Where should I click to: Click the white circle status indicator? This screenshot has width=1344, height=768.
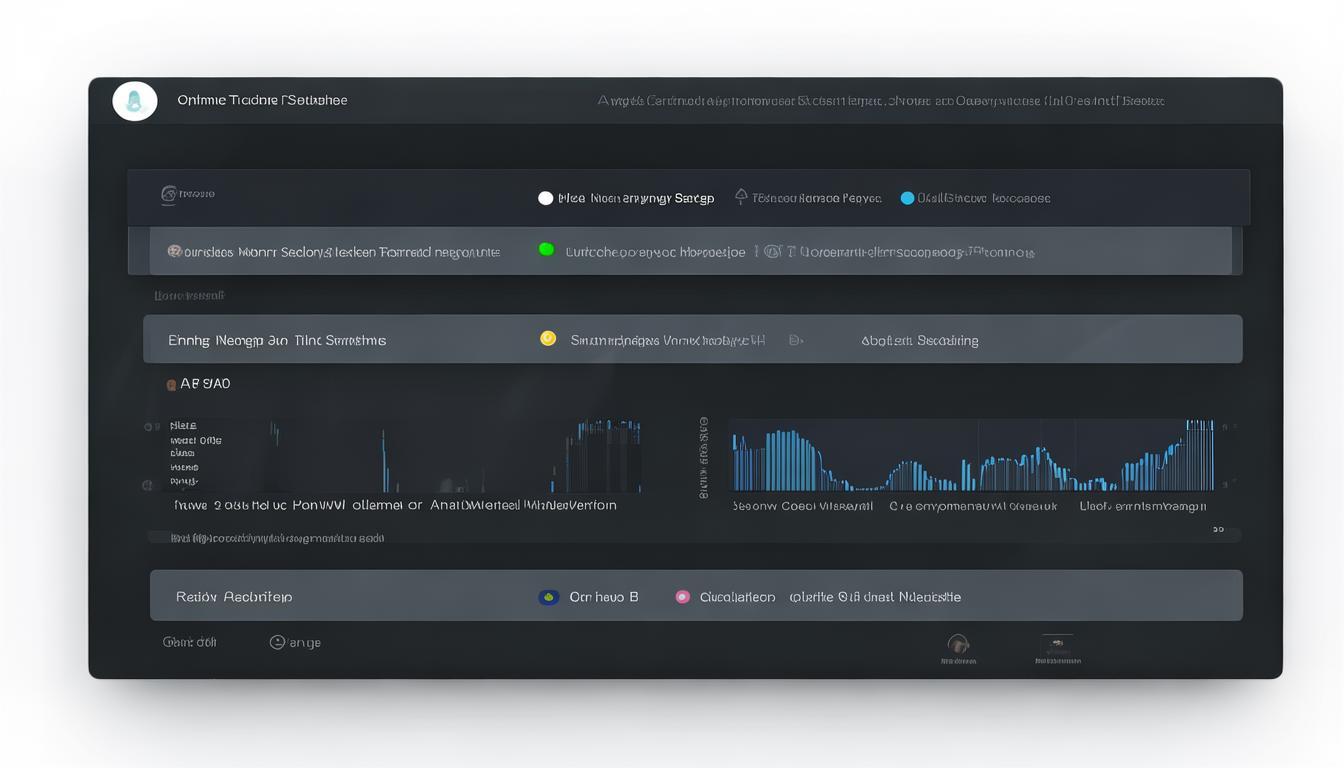545,198
